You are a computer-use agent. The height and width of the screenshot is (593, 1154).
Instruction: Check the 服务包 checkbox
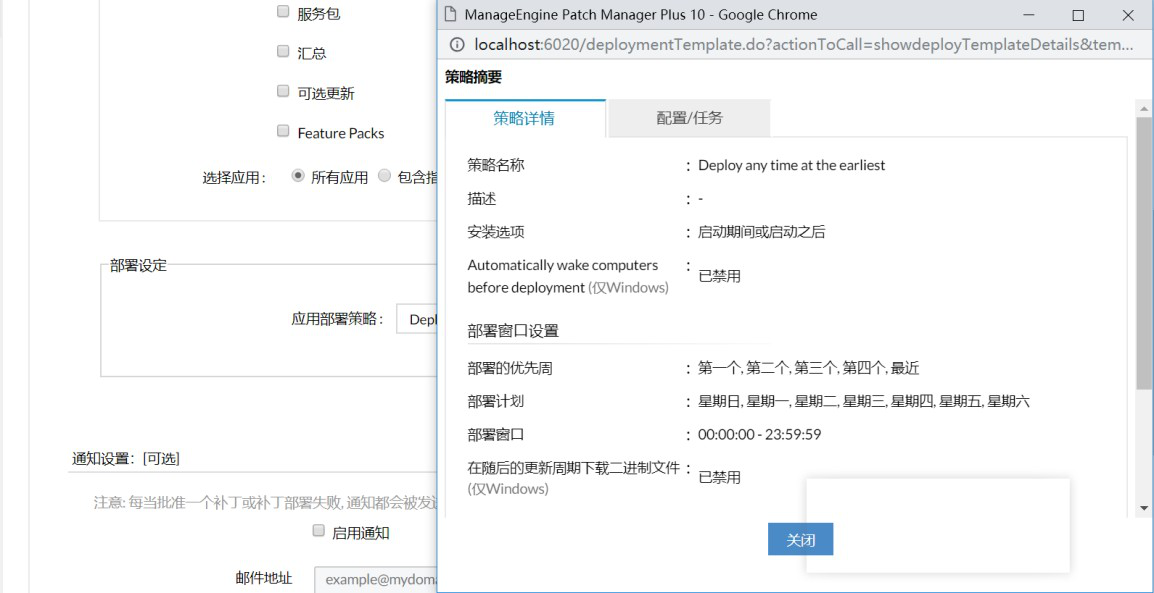pyautogui.click(x=283, y=12)
